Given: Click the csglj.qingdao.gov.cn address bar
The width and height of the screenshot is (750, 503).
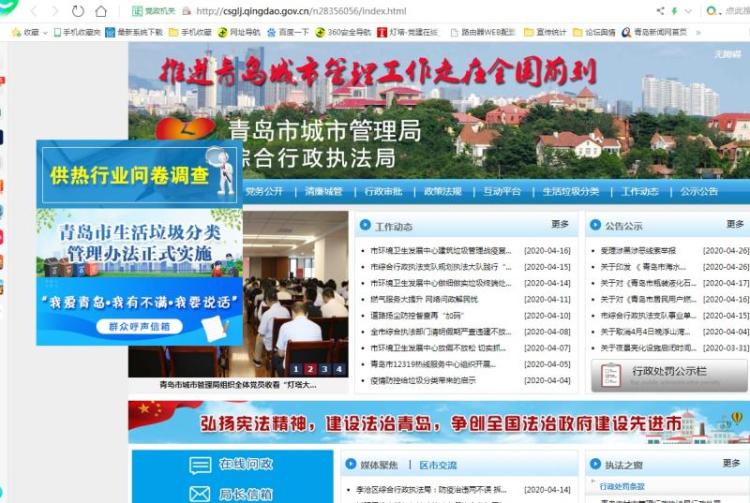Looking at the screenshot, I should (301, 11).
